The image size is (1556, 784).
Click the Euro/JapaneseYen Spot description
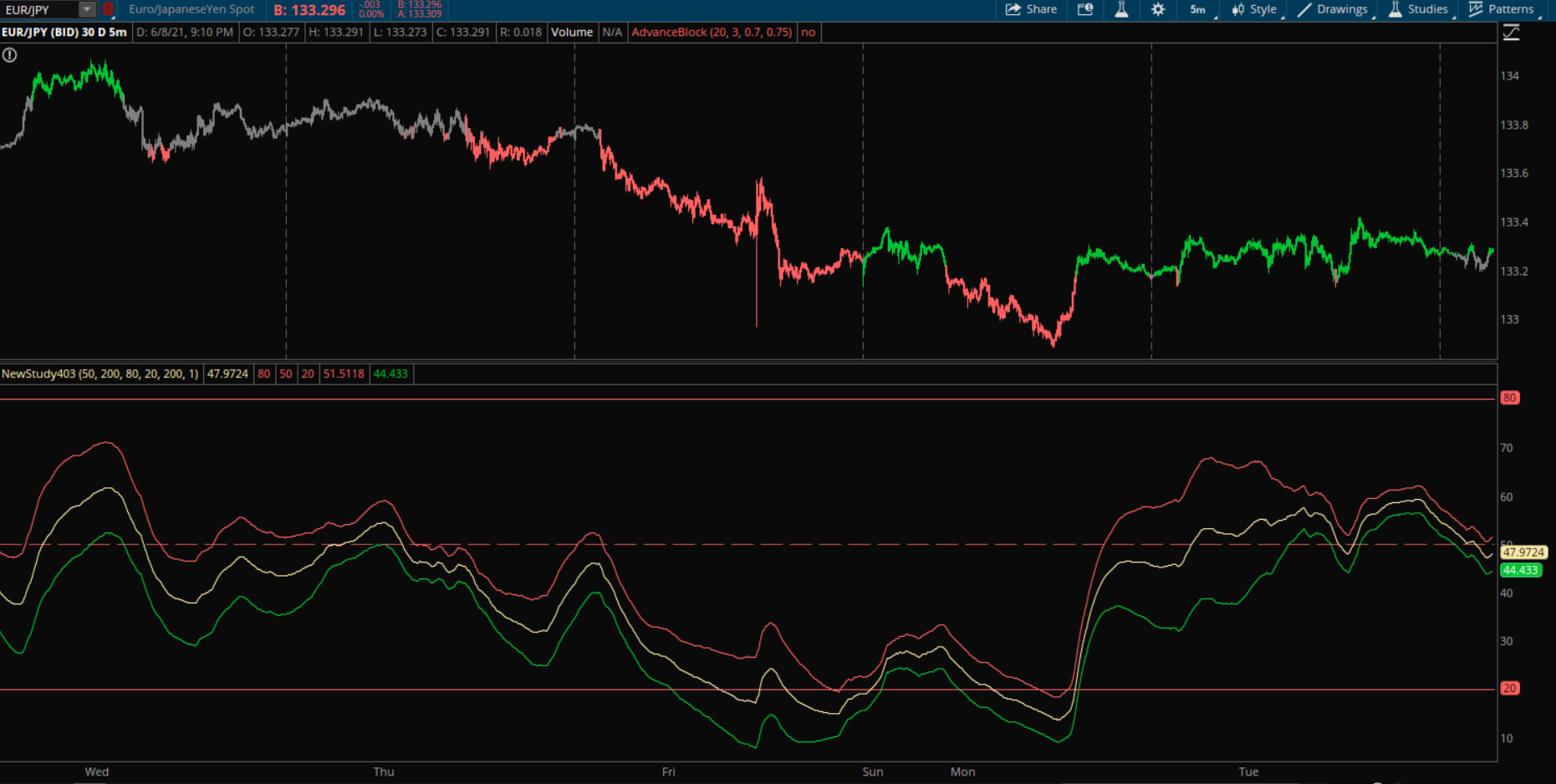[191, 9]
